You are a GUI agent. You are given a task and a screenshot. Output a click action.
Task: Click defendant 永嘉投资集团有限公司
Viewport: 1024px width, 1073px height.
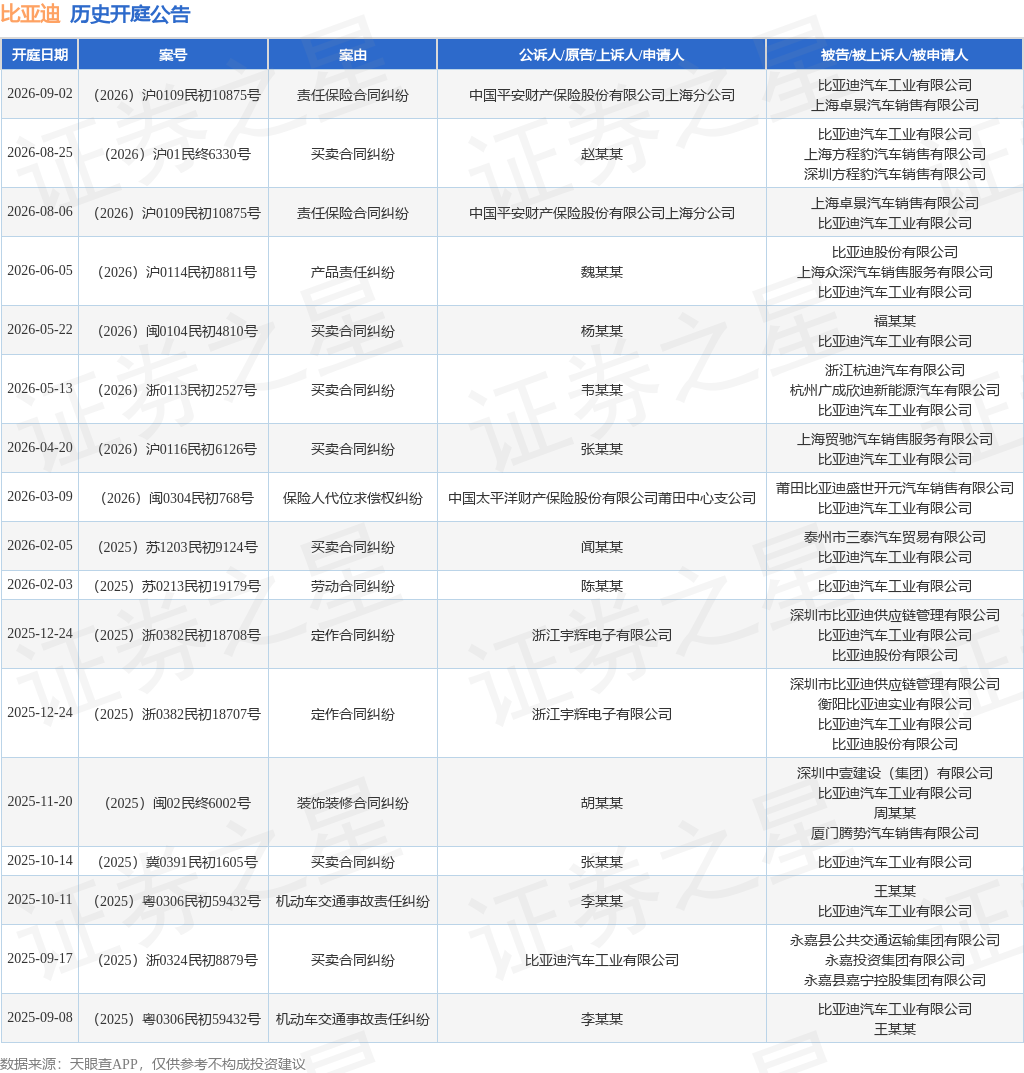coord(895,960)
